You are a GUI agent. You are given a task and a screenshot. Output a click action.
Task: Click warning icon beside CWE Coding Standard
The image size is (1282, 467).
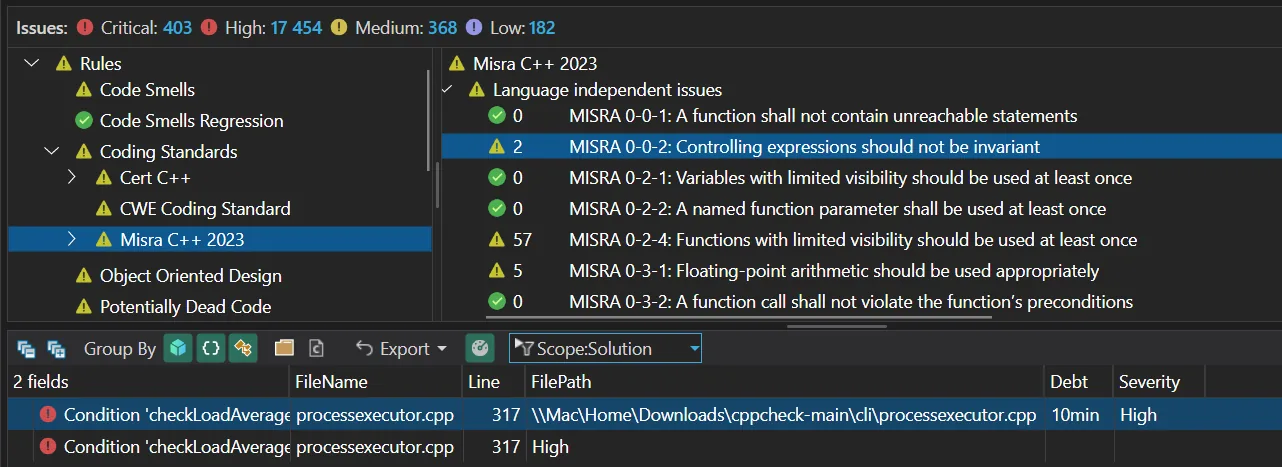click(x=104, y=209)
